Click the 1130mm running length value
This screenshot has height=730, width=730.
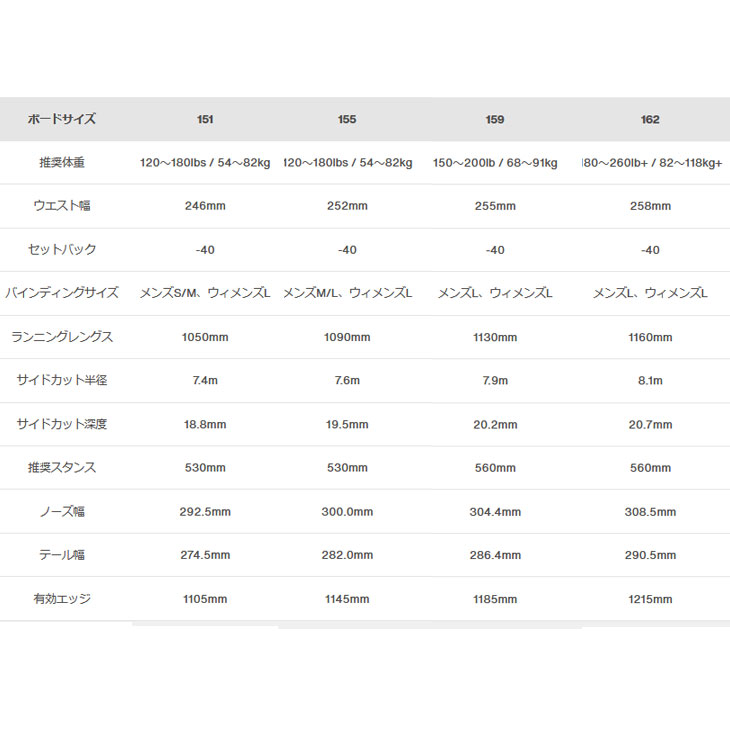pyautogui.click(x=495, y=338)
